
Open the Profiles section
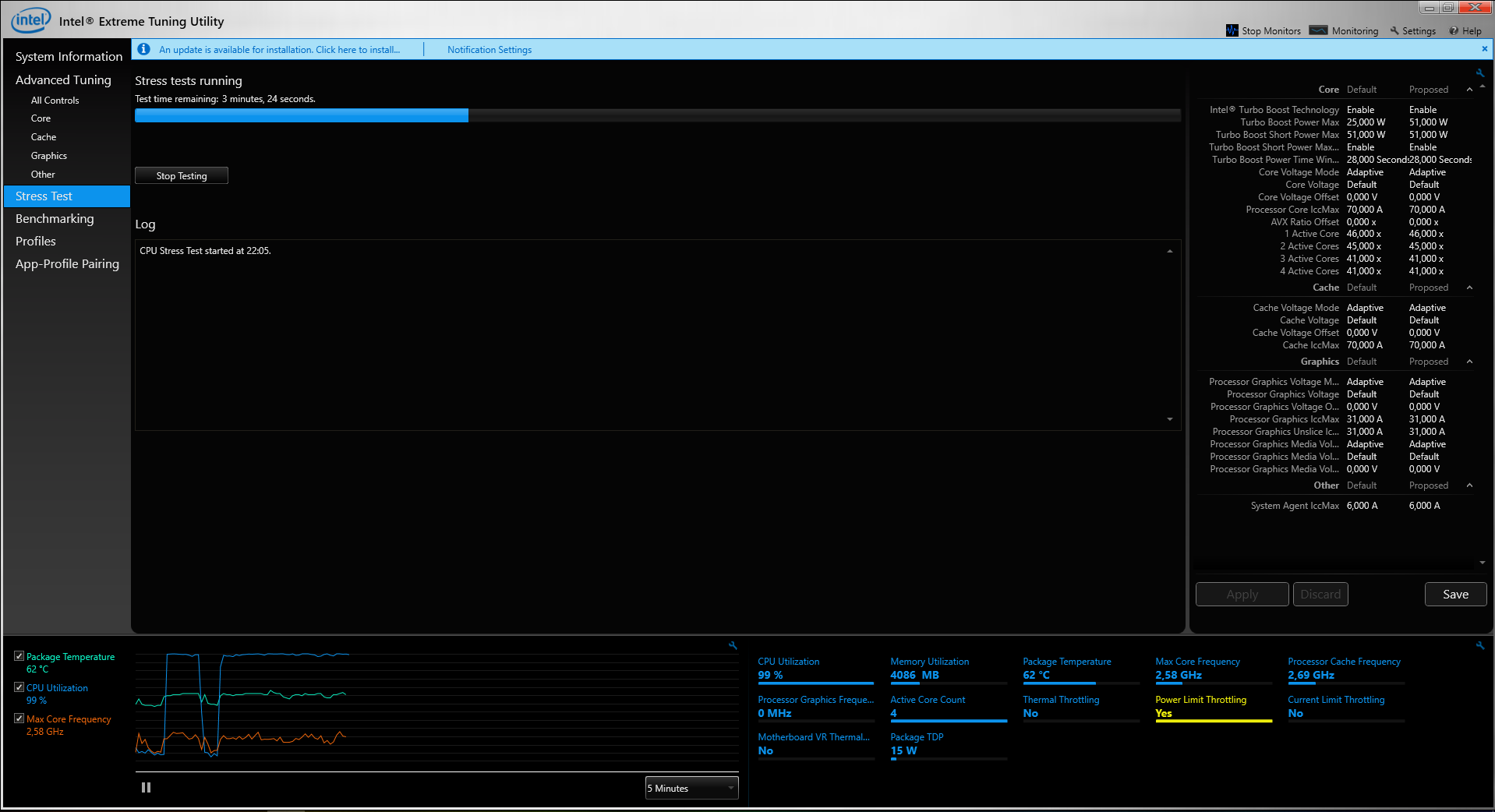(36, 242)
